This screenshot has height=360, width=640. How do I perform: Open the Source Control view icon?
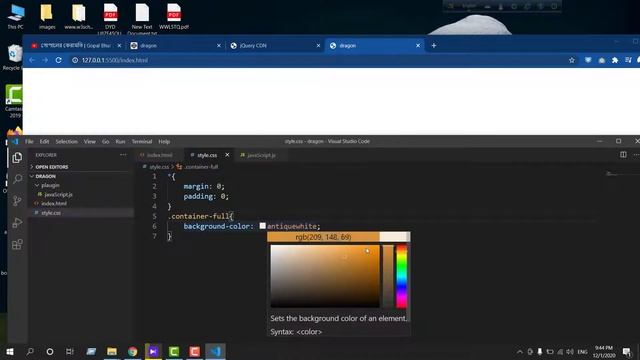[17, 200]
